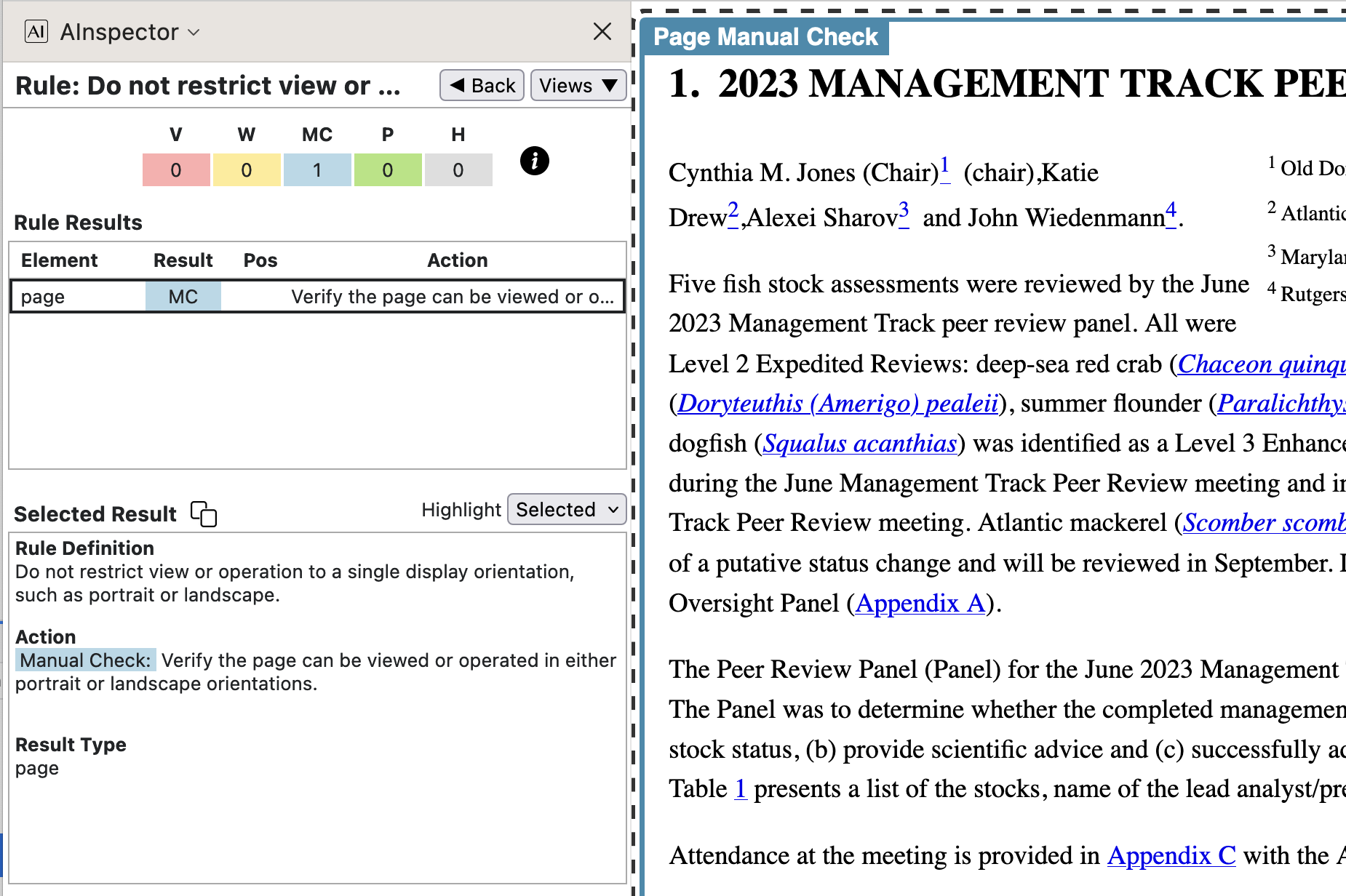Open the Appendix A link

pyautogui.click(x=920, y=604)
